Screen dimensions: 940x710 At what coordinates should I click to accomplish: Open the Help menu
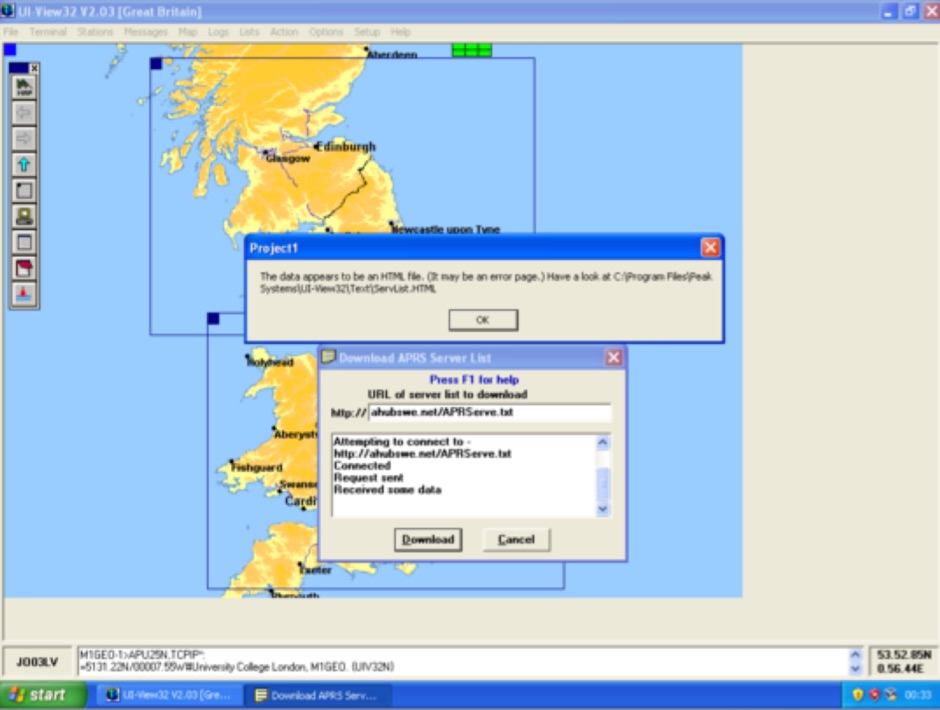tap(400, 32)
